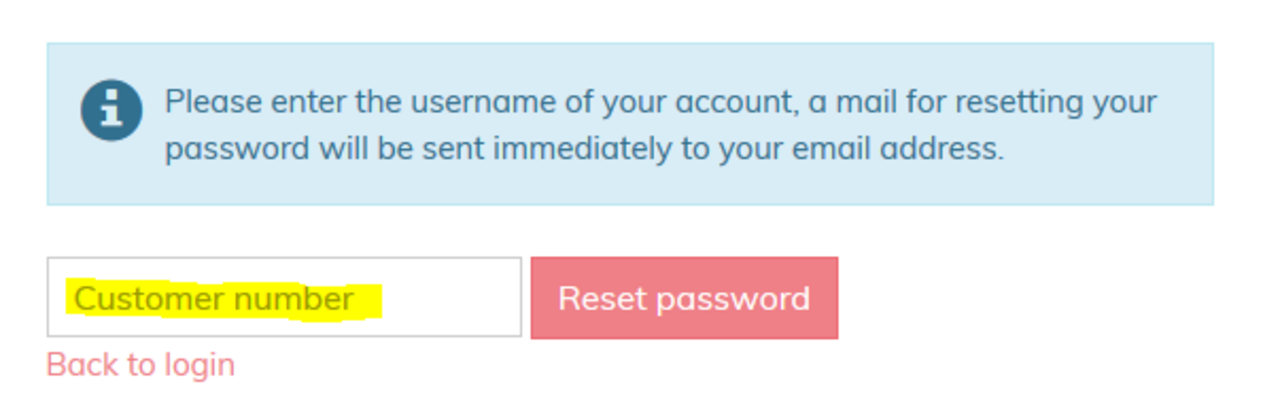Click the word 'login' in the bottom link
Viewport: 1280px width, 420px height.
tap(198, 365)
